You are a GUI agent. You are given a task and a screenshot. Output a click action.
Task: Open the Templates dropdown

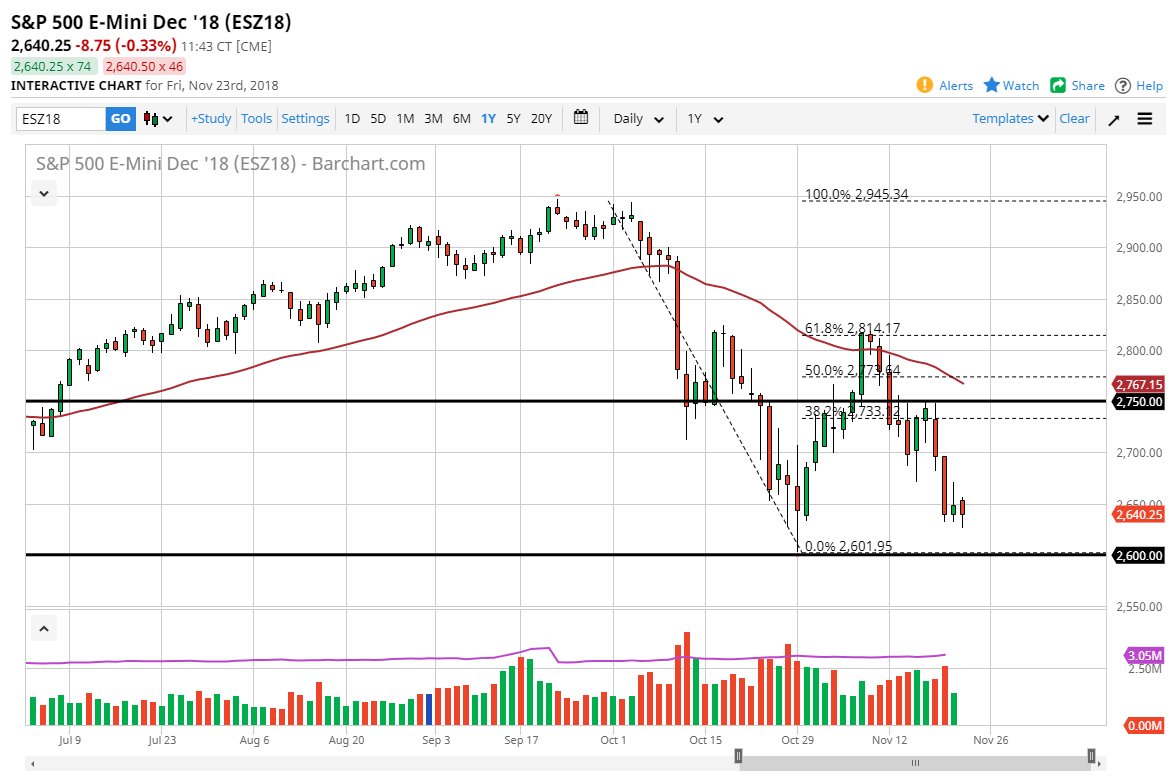point(1005,118)
